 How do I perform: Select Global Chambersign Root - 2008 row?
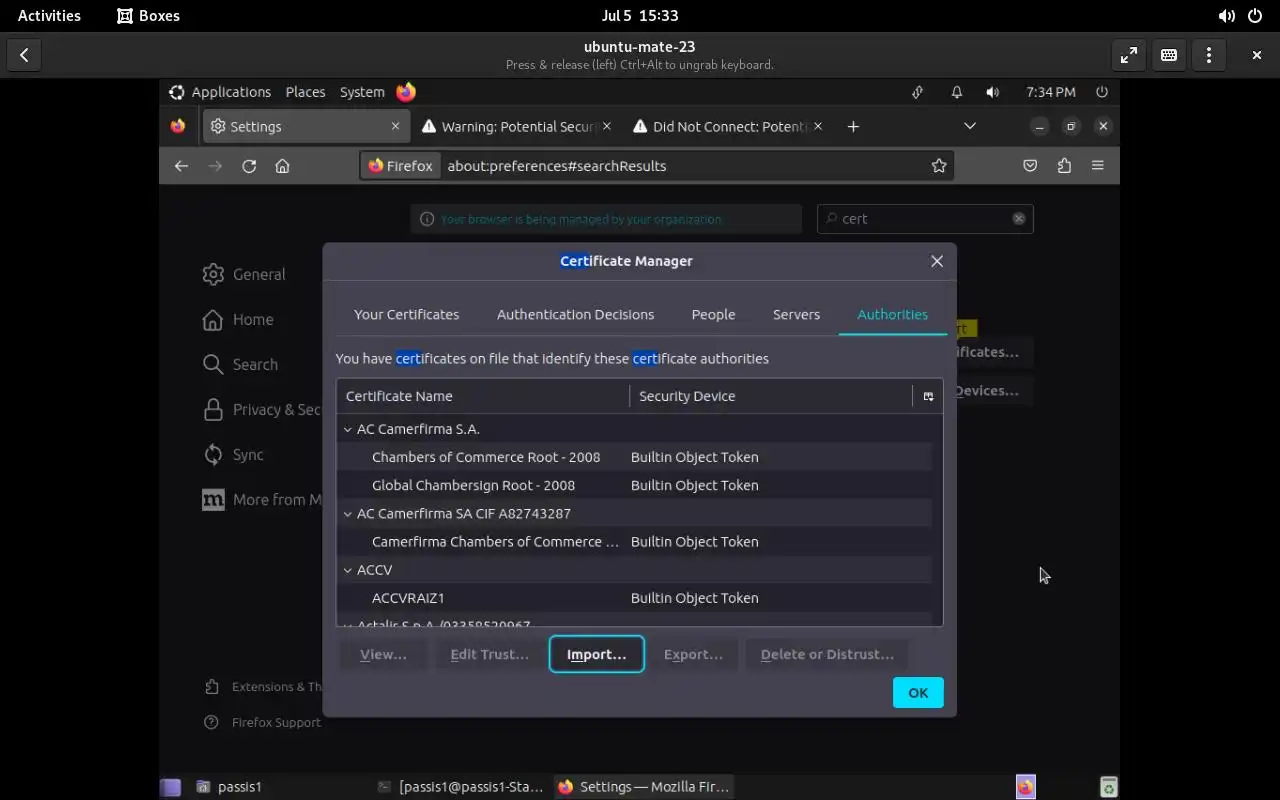[634, 485]
